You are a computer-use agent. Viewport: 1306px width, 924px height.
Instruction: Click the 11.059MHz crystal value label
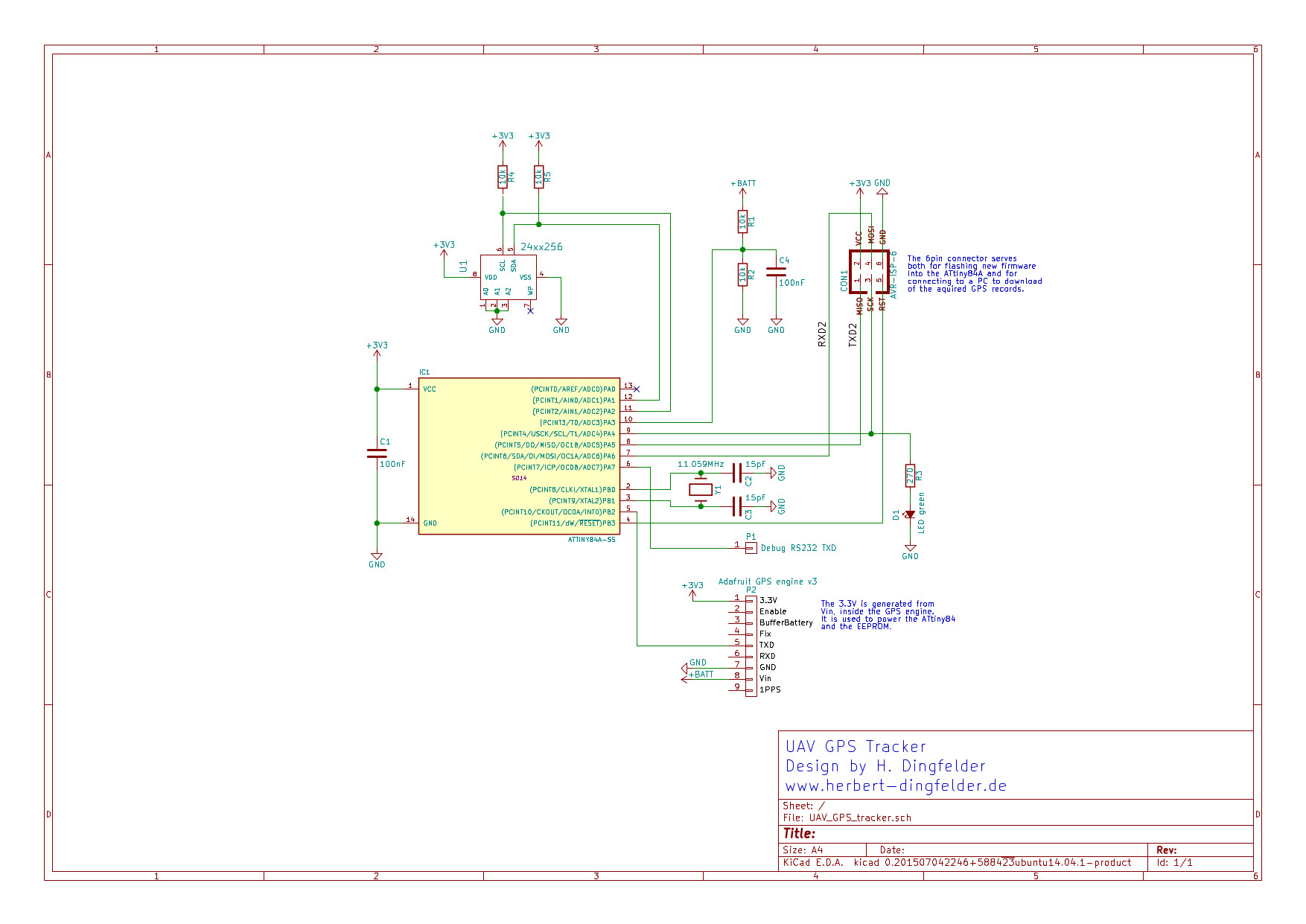coord(701,464)
